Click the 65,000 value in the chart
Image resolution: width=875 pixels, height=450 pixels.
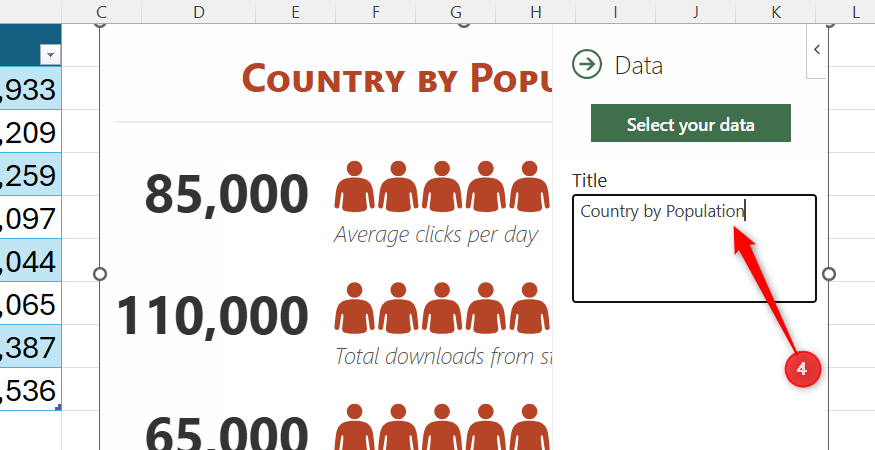point(227,435)
